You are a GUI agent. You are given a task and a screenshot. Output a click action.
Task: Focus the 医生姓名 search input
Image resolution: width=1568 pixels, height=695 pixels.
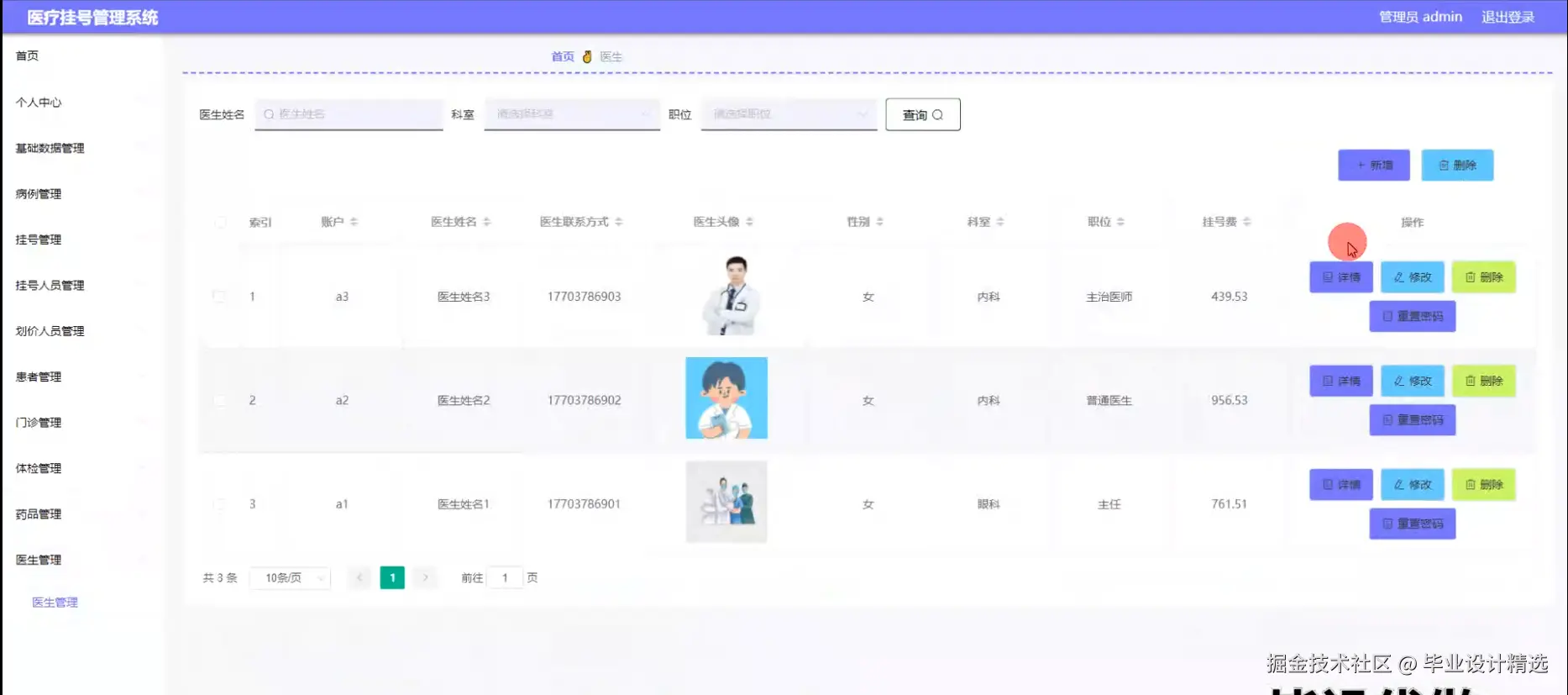click(349, 114)
